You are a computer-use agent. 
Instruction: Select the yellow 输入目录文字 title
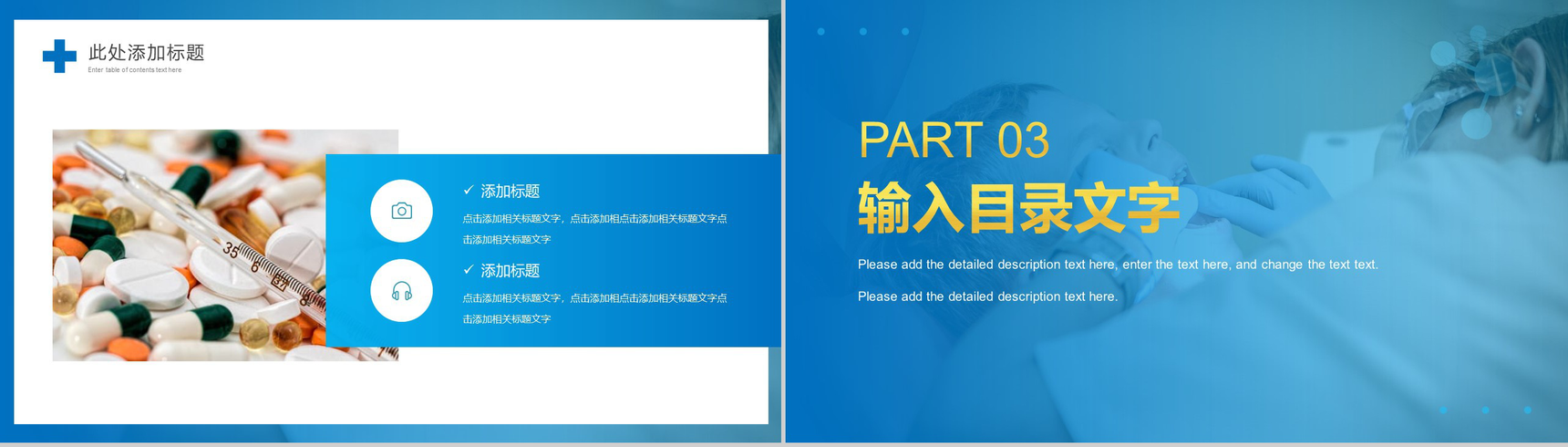(x=1018, y=209)
